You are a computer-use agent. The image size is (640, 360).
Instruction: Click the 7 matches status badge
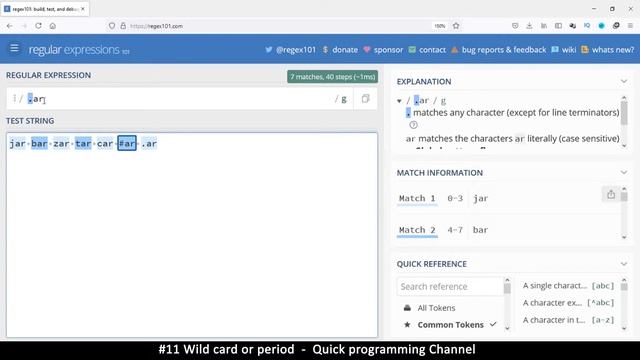[332, 77]
